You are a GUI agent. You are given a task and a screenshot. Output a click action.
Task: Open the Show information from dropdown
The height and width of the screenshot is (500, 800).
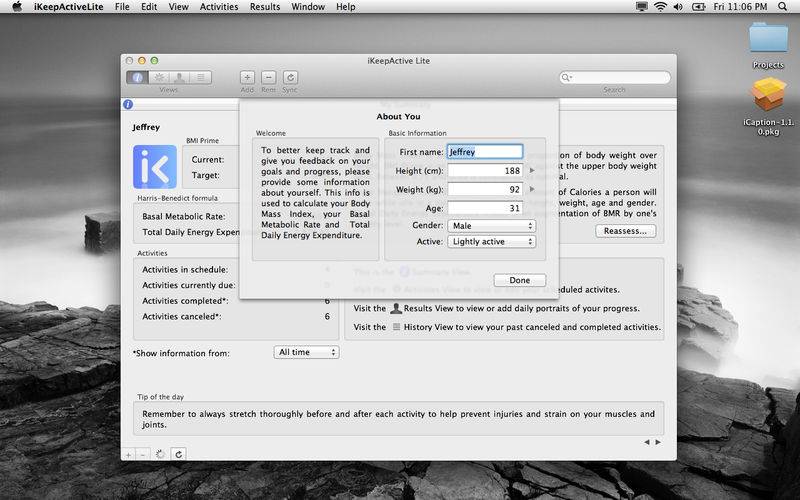tap(306, 352)
